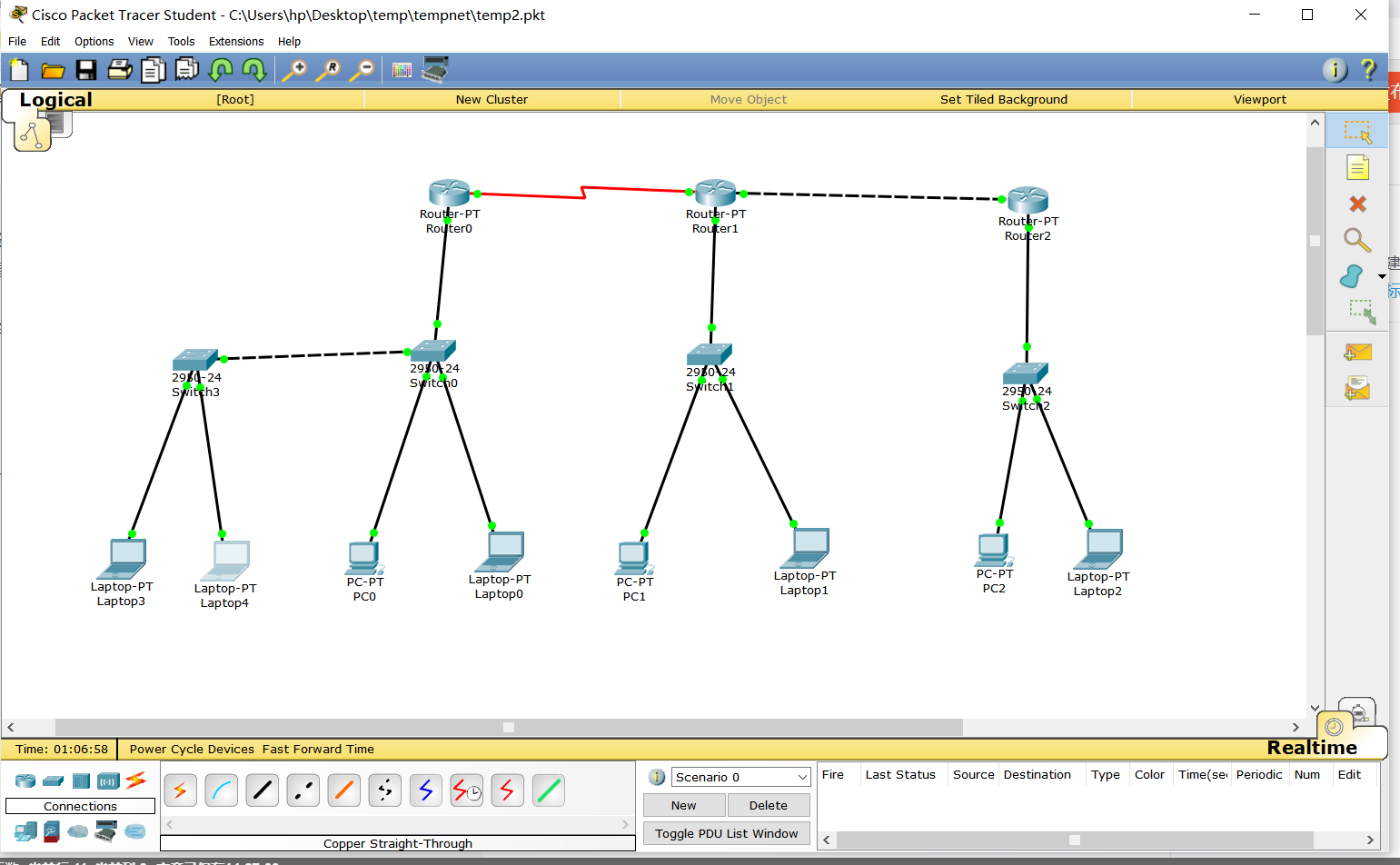
Task: Reset the workspace zoom level
Action: pyautogui.click(x=328, y=70)
